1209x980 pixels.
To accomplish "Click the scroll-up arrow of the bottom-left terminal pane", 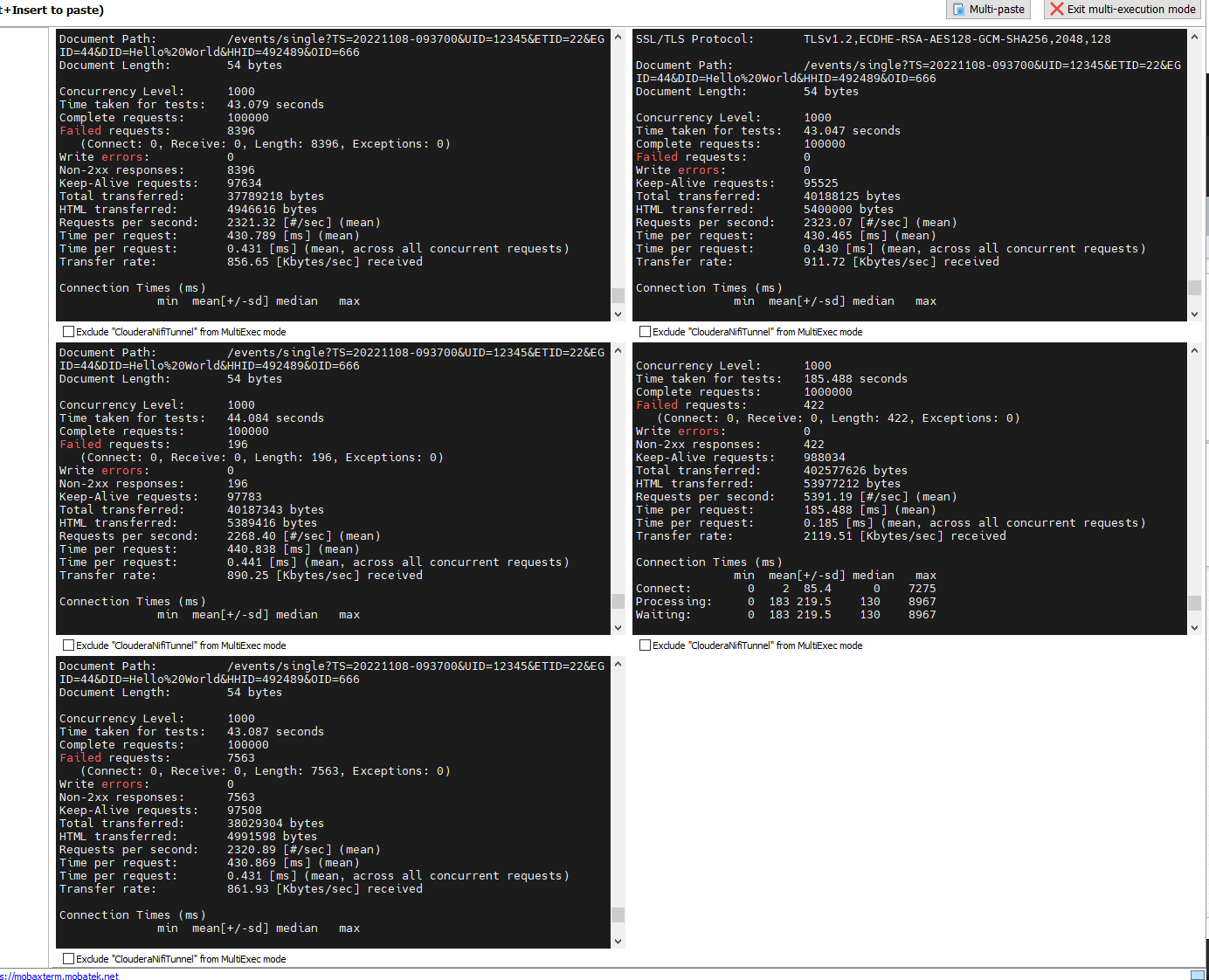I will pyautogui.click(x=618, y=666).
